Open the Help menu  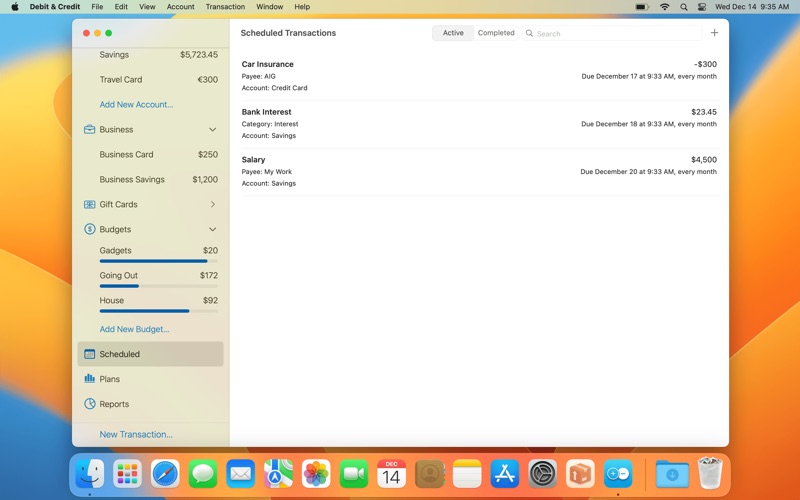(x=302, y=7)
